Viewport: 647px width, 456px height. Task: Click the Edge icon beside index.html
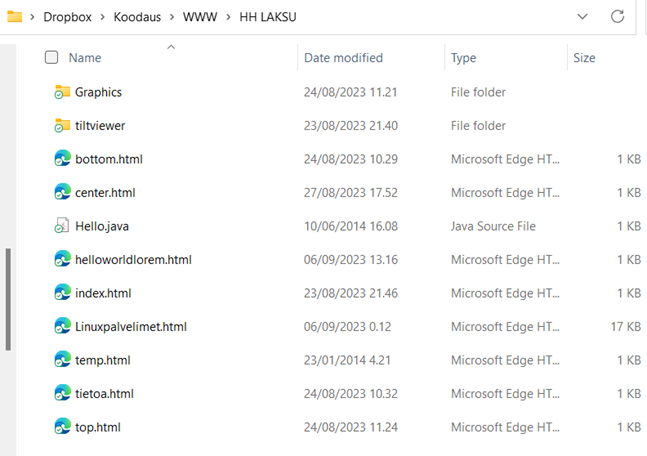coord(62,293)
